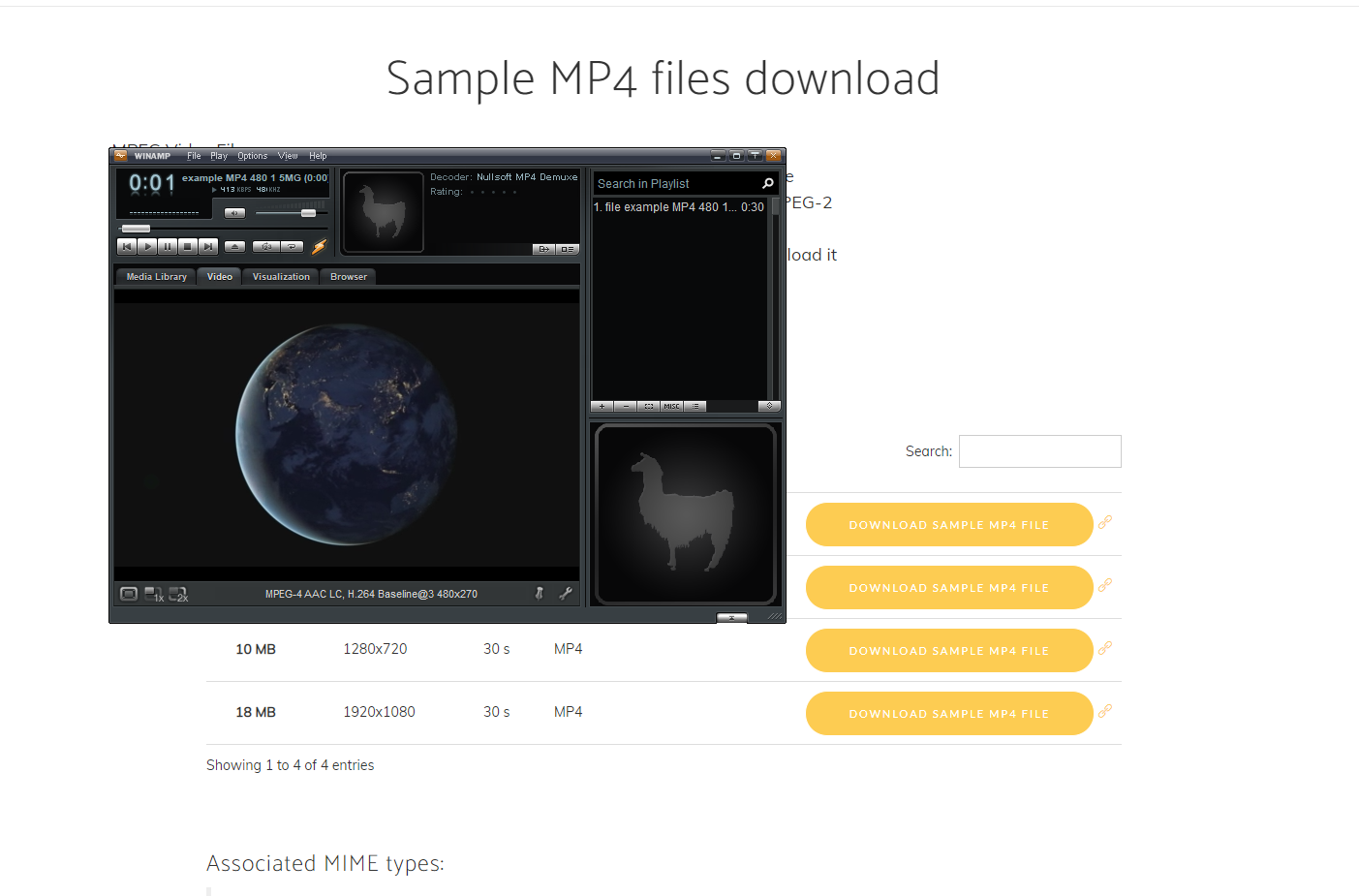This screenshot has height=896, width=1359.
Task: Toggle repeat playback mode
Action: tap(292, 247)
